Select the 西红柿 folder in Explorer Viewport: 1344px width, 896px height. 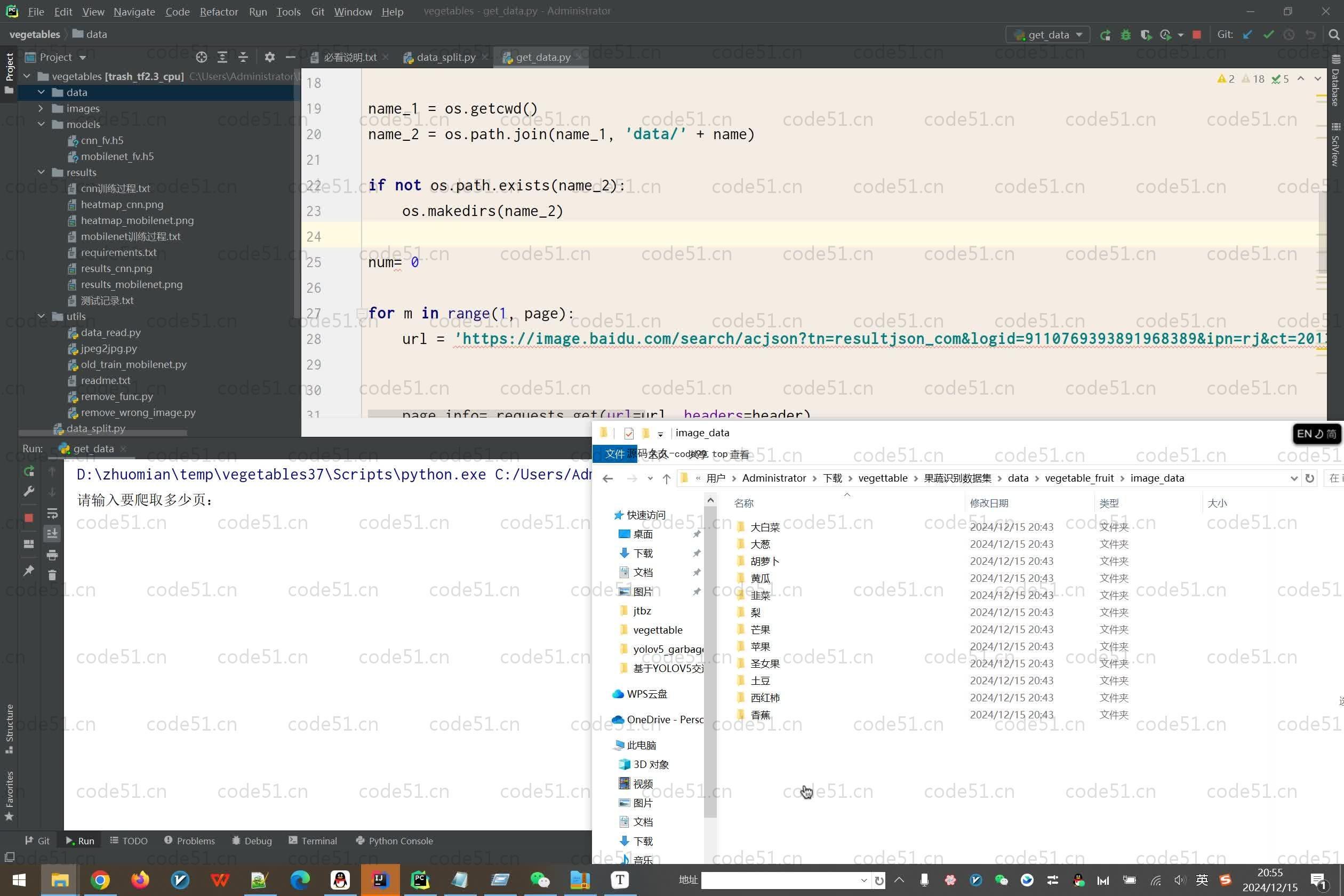pyautogui.click(x=765, y=698)
